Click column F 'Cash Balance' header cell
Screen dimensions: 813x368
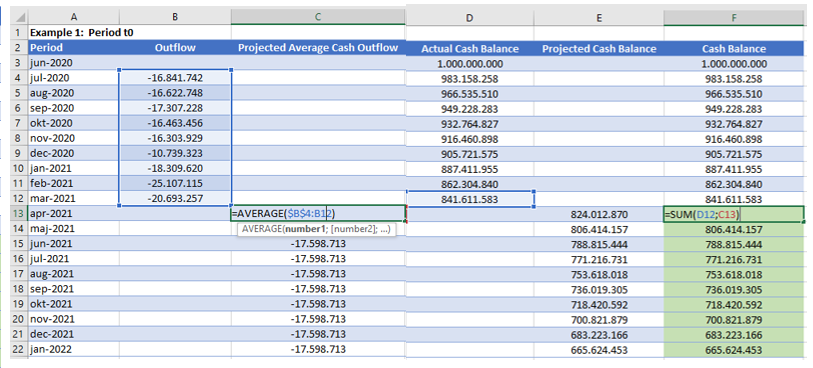pyautogui.click(x=734, y=49)
